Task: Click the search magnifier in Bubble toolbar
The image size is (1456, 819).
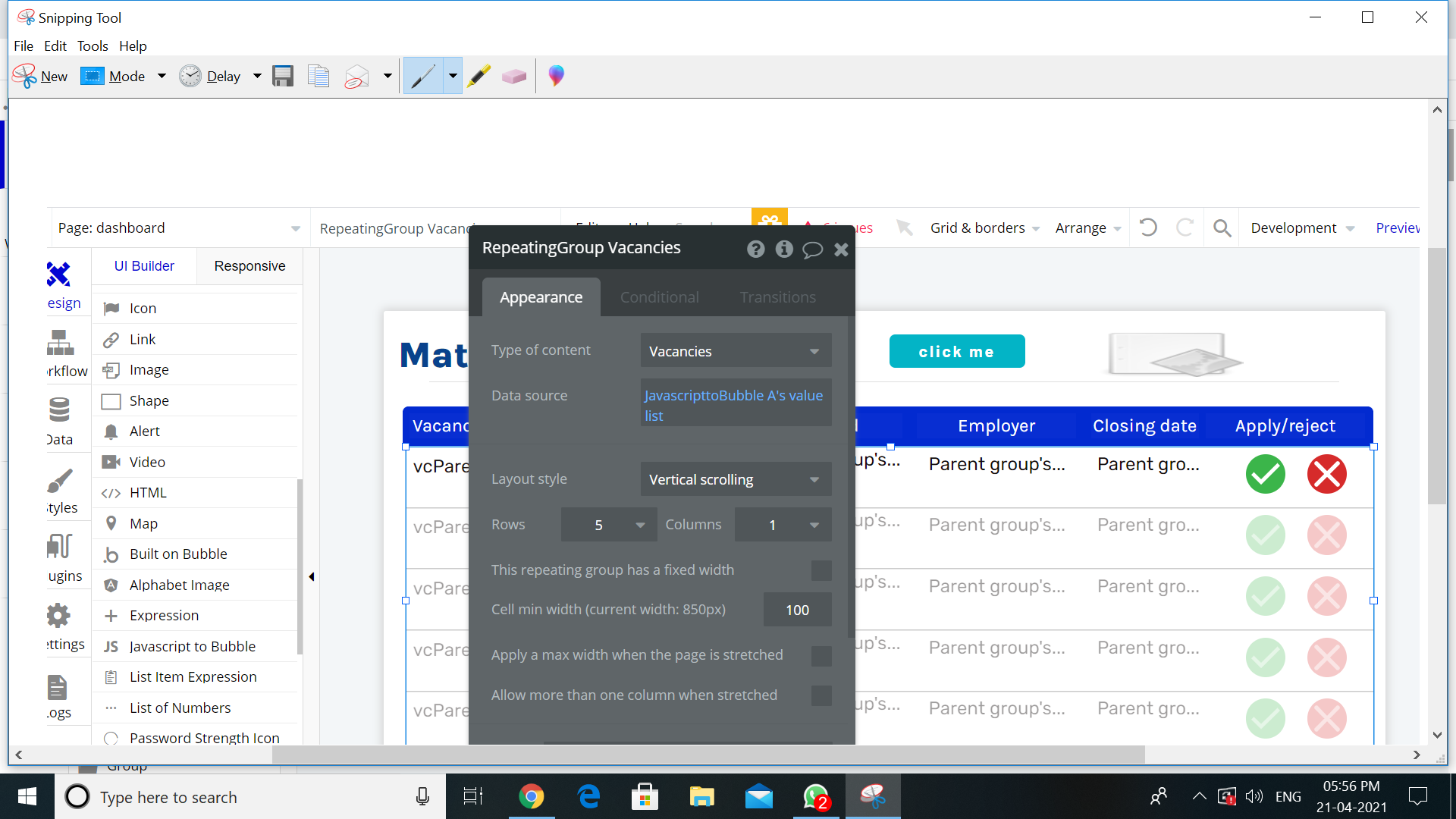Action: (x=1222, y=228)
